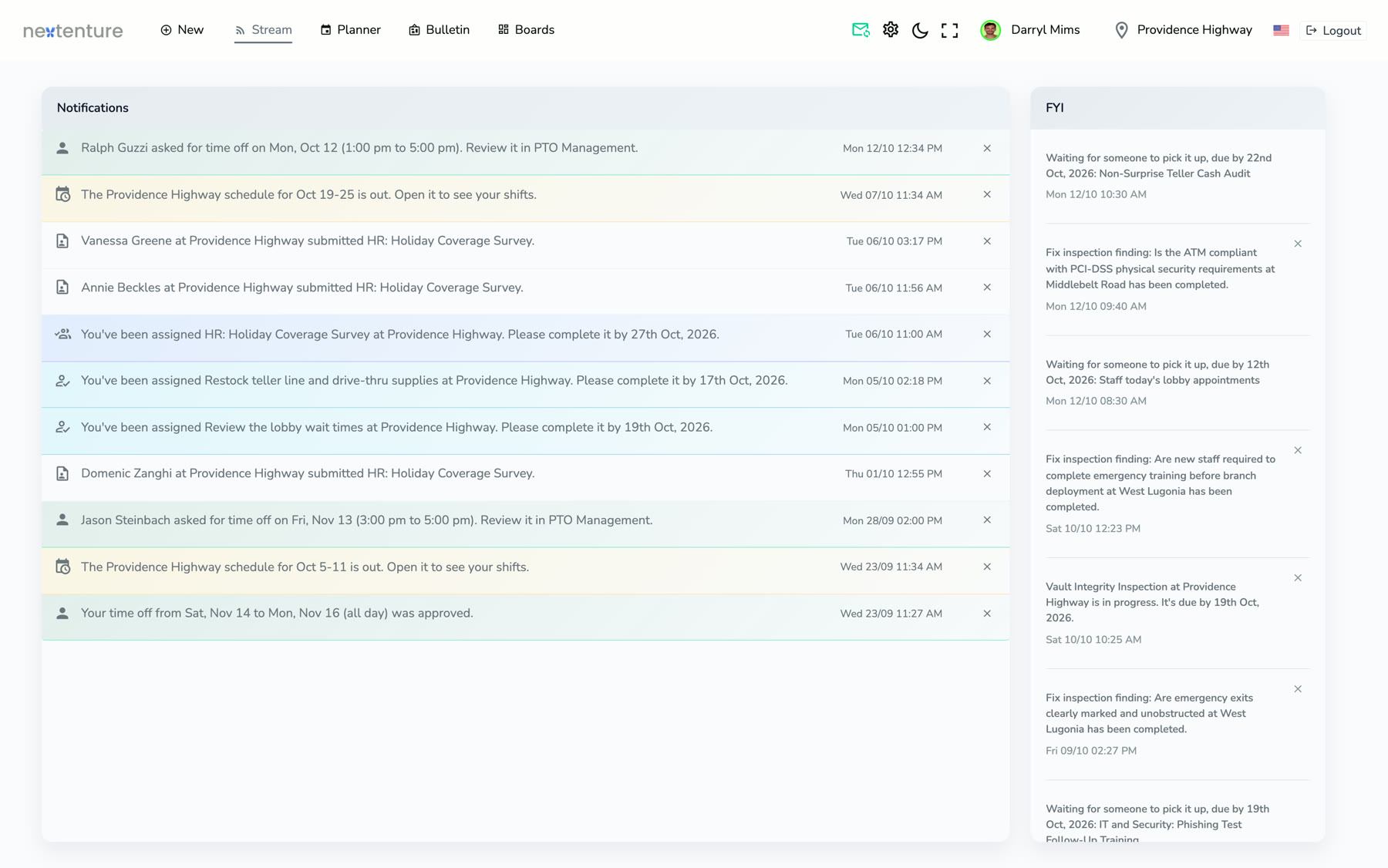This screenshot has height=868, width=1388.
Task: Select Providence Highway location label
Action: (x=1194, y=30)
